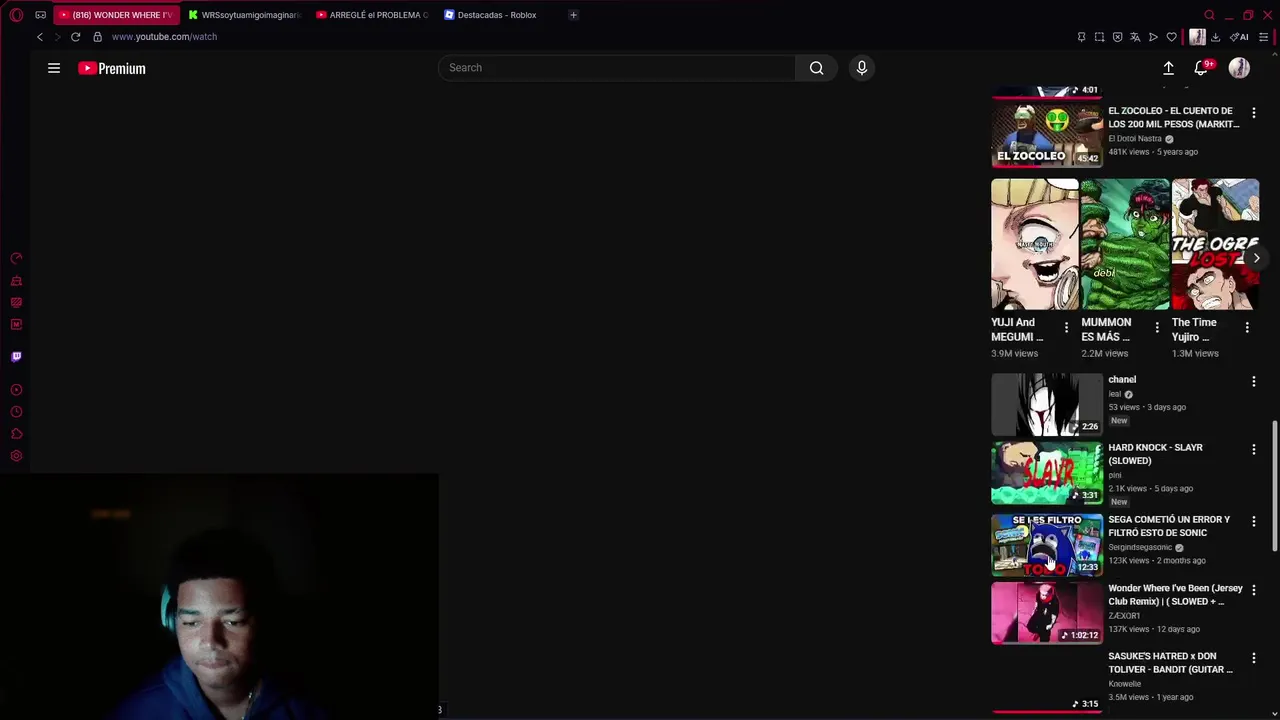This screenshot has width=1280, height=720.
Task: Open options for MUMMON ES MÁS short
Action: (x=1157, y=328)
